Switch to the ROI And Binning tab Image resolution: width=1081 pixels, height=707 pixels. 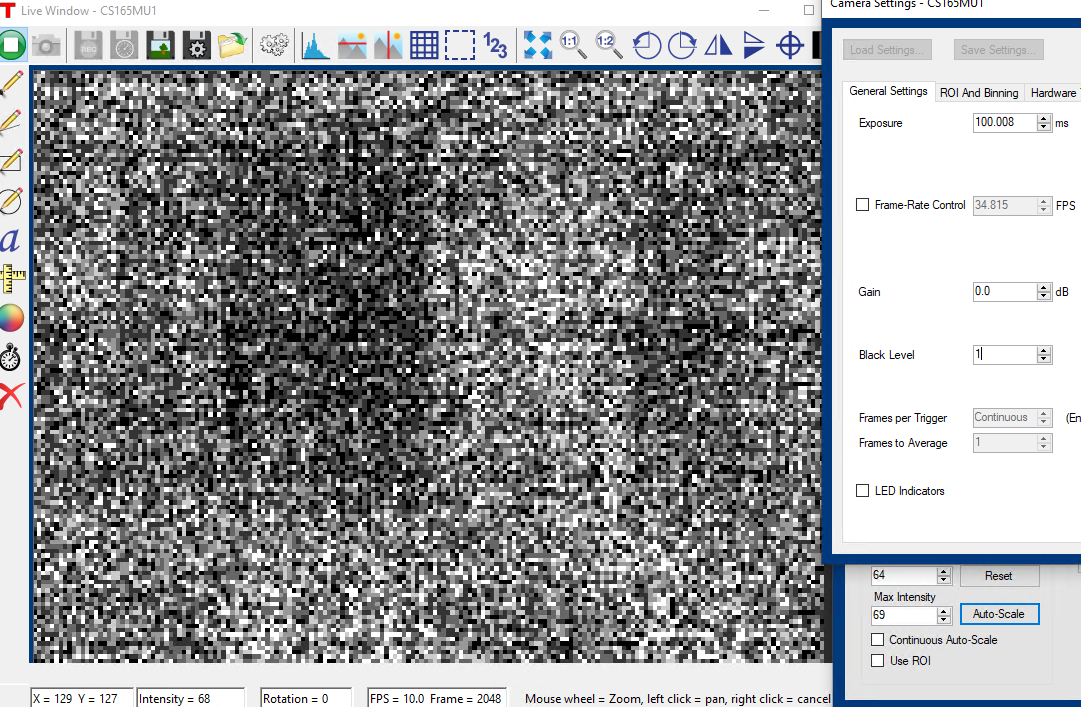978,93
